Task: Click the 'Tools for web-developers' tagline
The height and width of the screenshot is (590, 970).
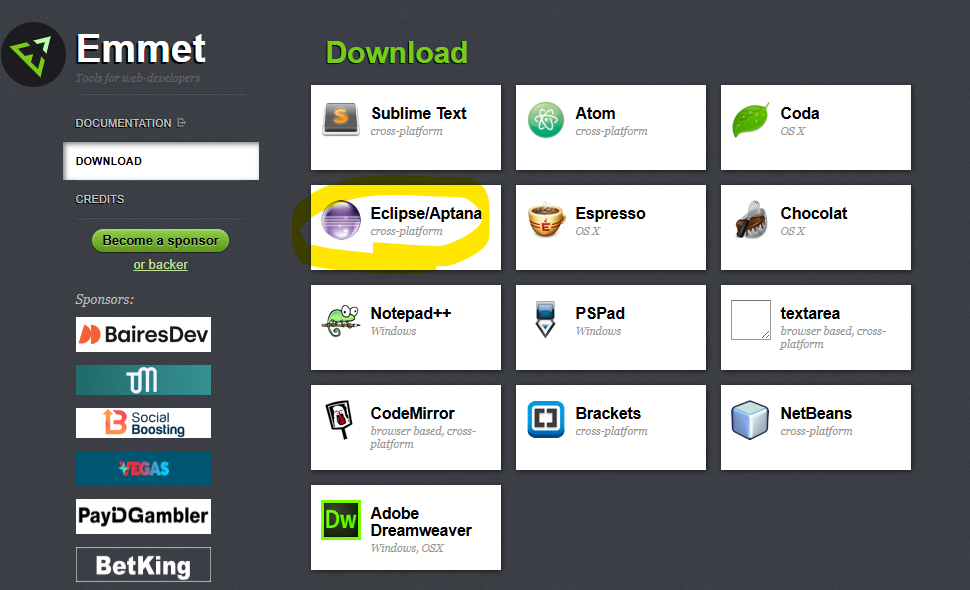Action: 138,78
